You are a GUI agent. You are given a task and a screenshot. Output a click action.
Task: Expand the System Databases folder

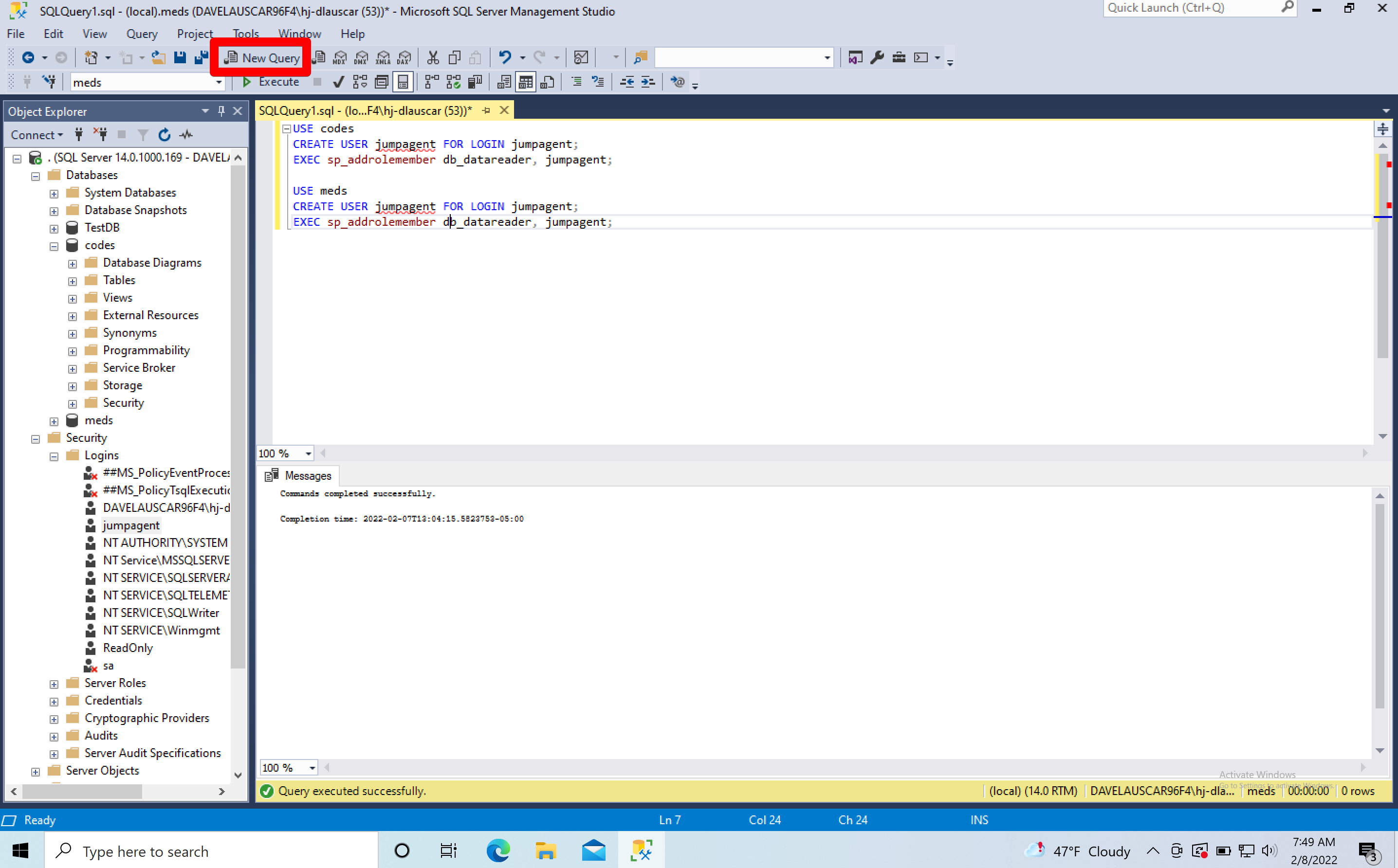click(54, 194)
